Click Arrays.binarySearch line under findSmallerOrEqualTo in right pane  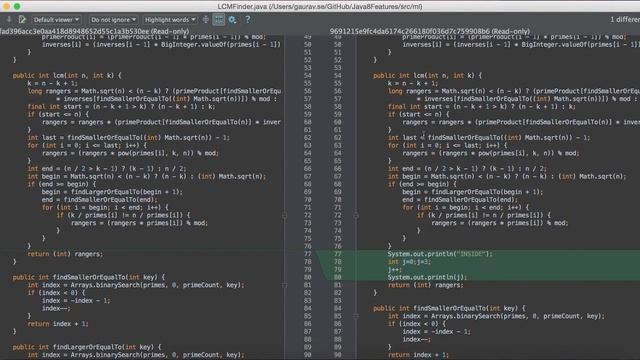(x=496, y=316)
